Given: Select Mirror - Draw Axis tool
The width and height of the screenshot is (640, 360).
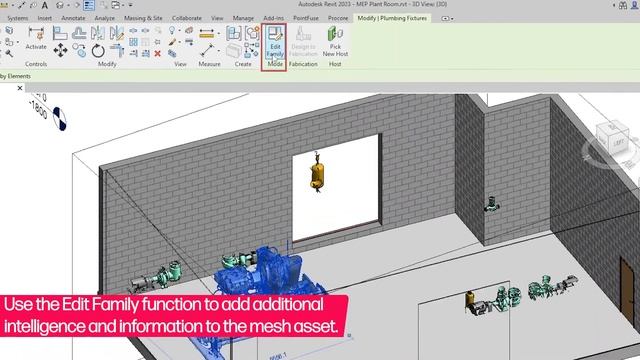Looking at the screenshot, I should click(116, 33).
